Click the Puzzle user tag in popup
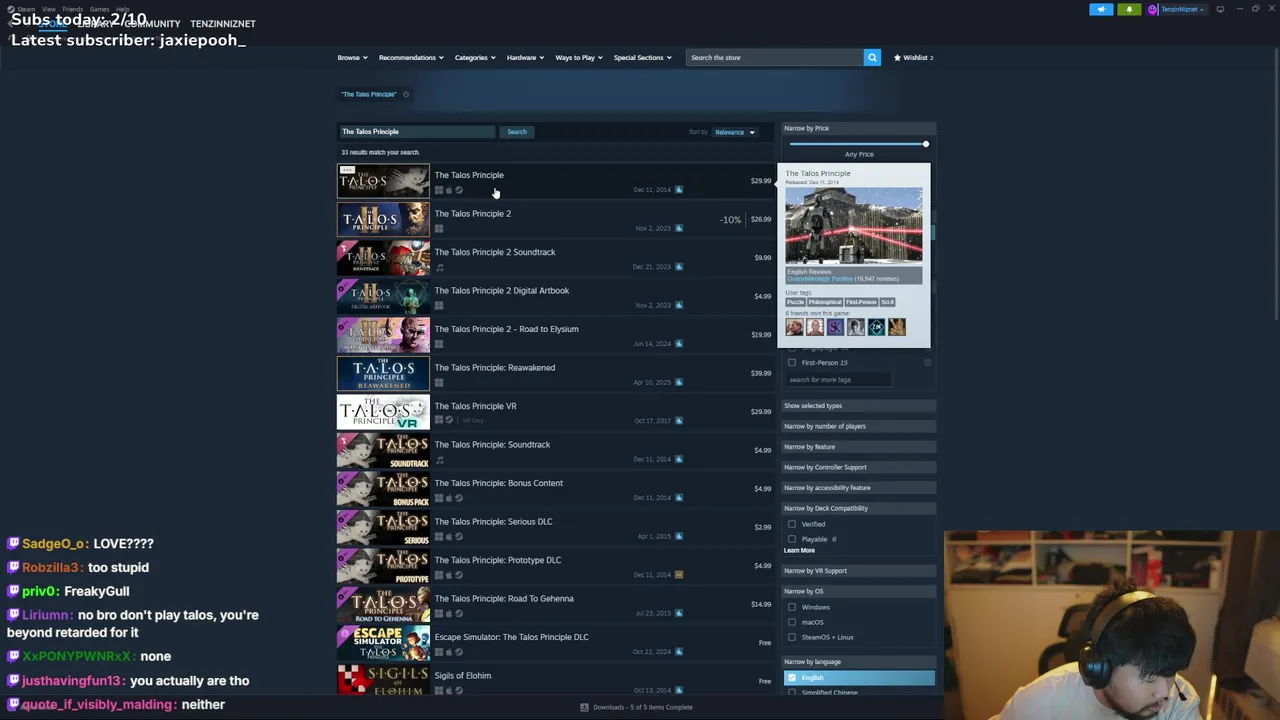The image size is (1280, 720). click(795, 302)
